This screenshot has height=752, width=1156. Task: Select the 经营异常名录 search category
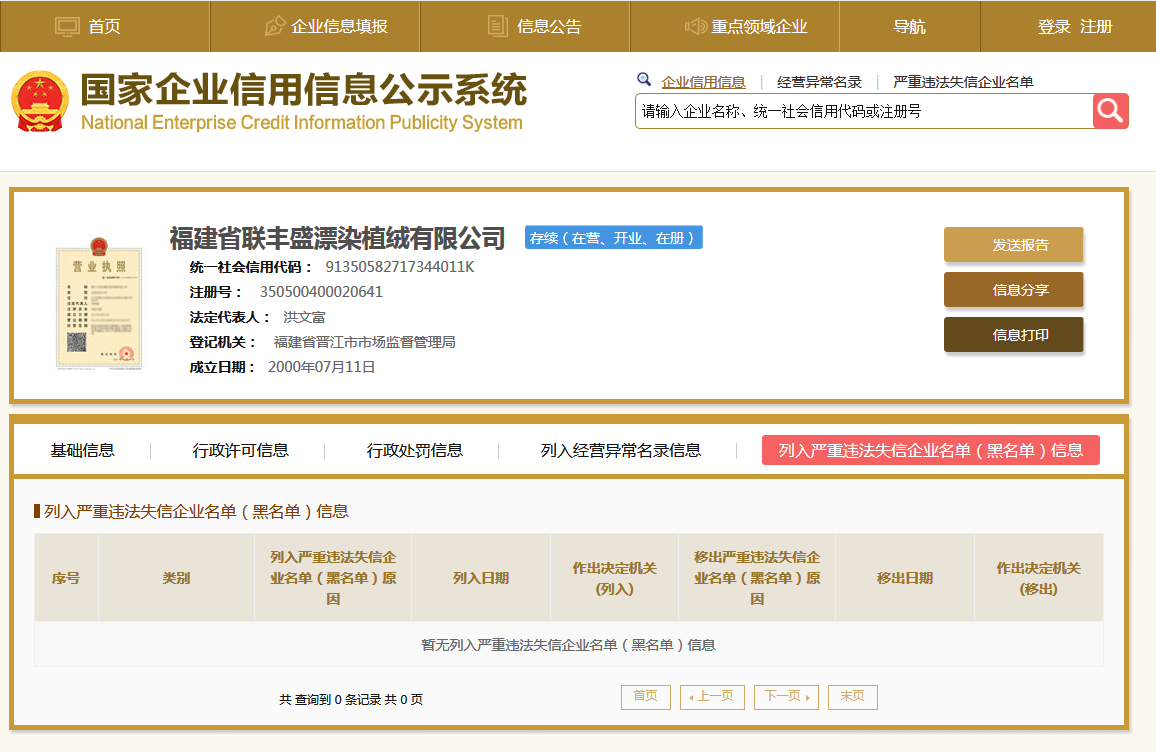tap(819, 82)
